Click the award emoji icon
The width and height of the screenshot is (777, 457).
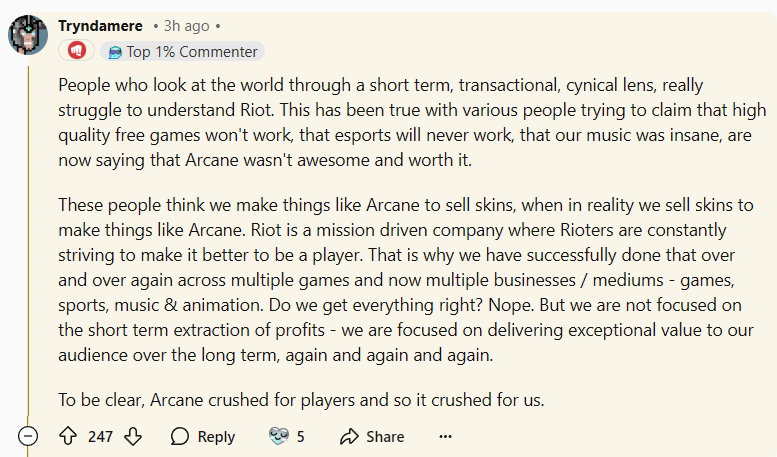pyautogui.click(x=278, y=437)
